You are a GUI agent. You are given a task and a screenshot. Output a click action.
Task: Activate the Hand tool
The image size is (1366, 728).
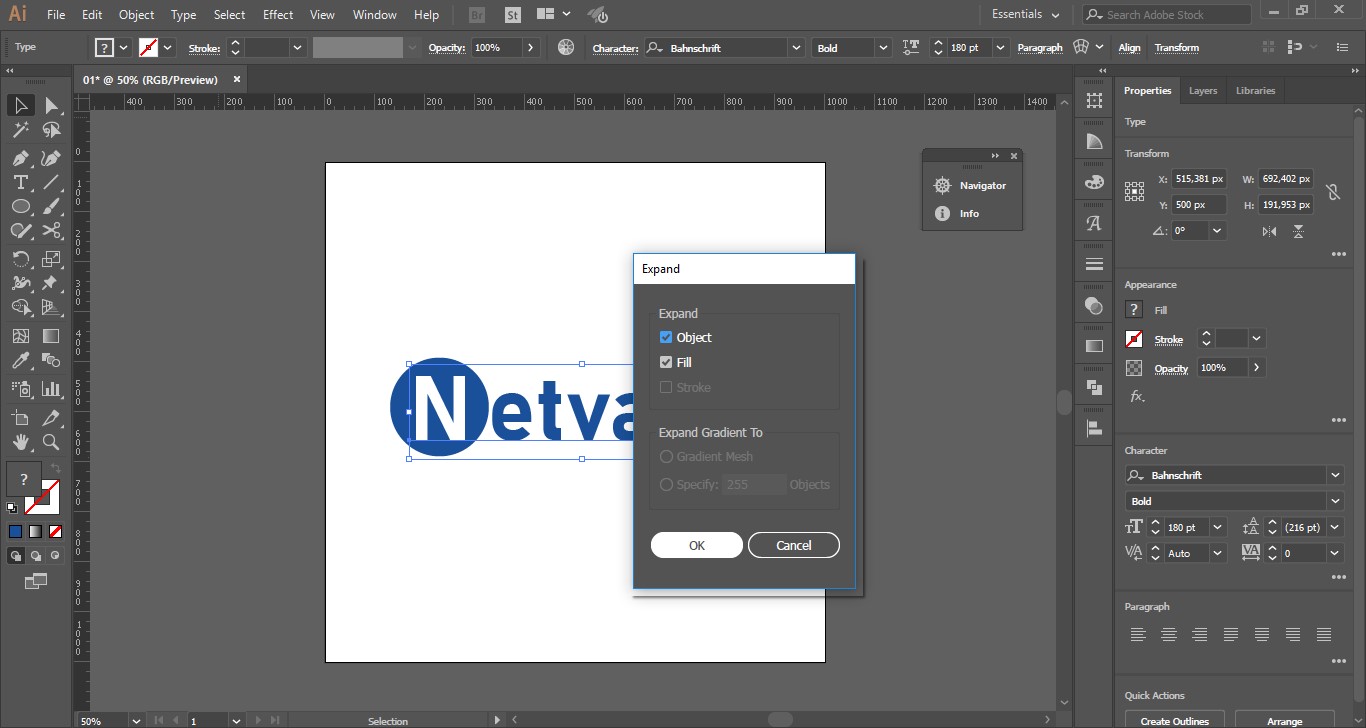(20, 442)
